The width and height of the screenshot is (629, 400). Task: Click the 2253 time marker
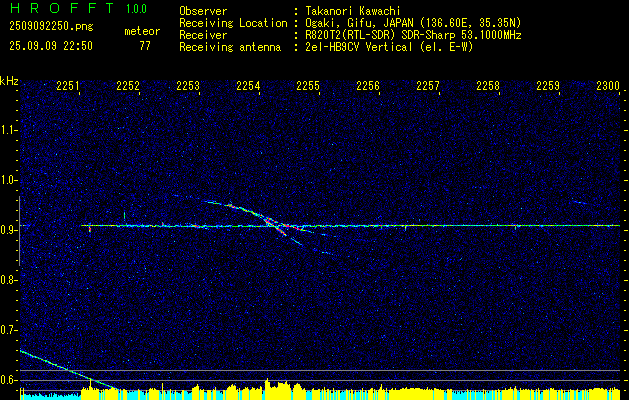click(188, 86)
